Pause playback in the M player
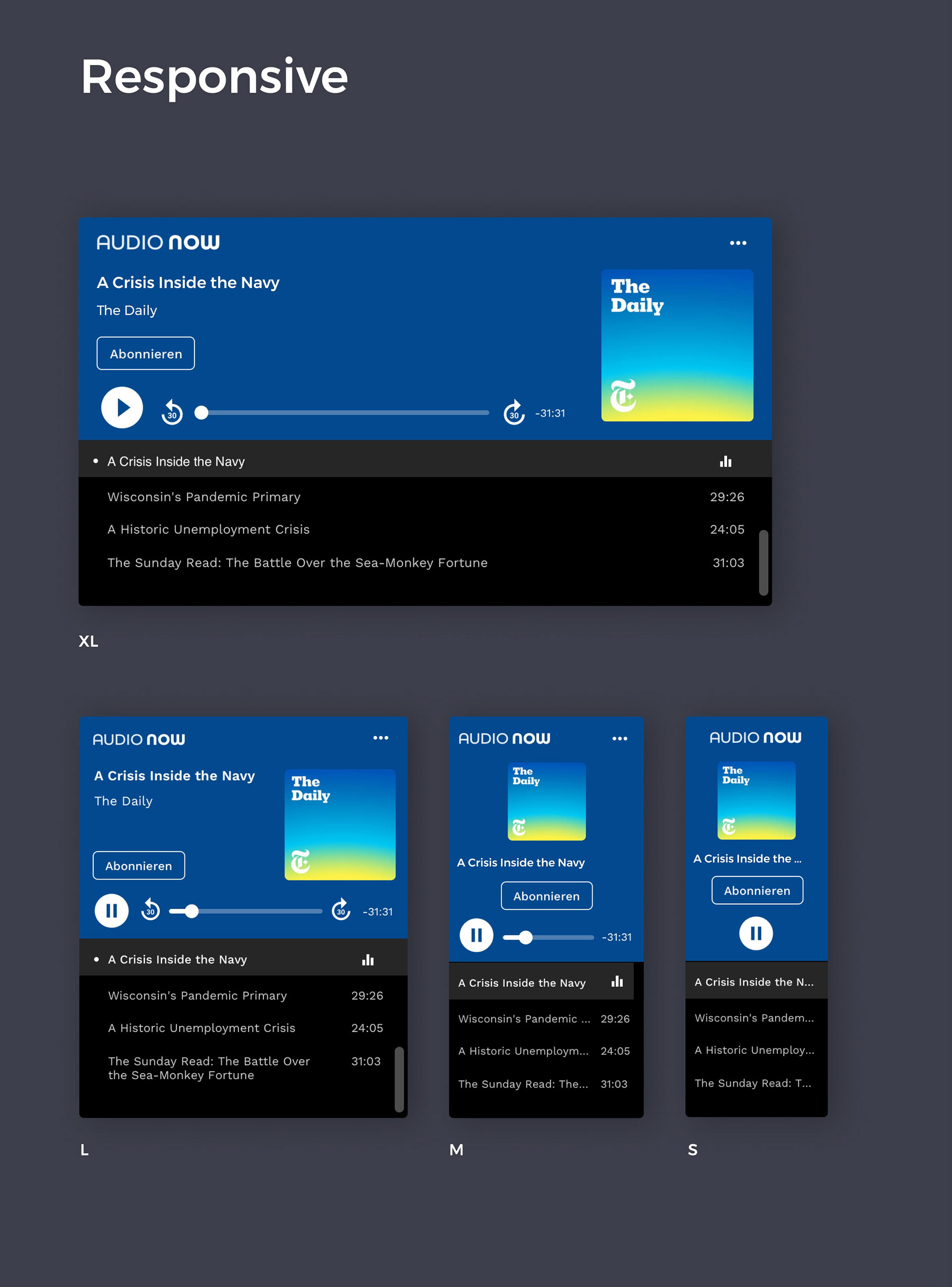 tap(476, 935)
